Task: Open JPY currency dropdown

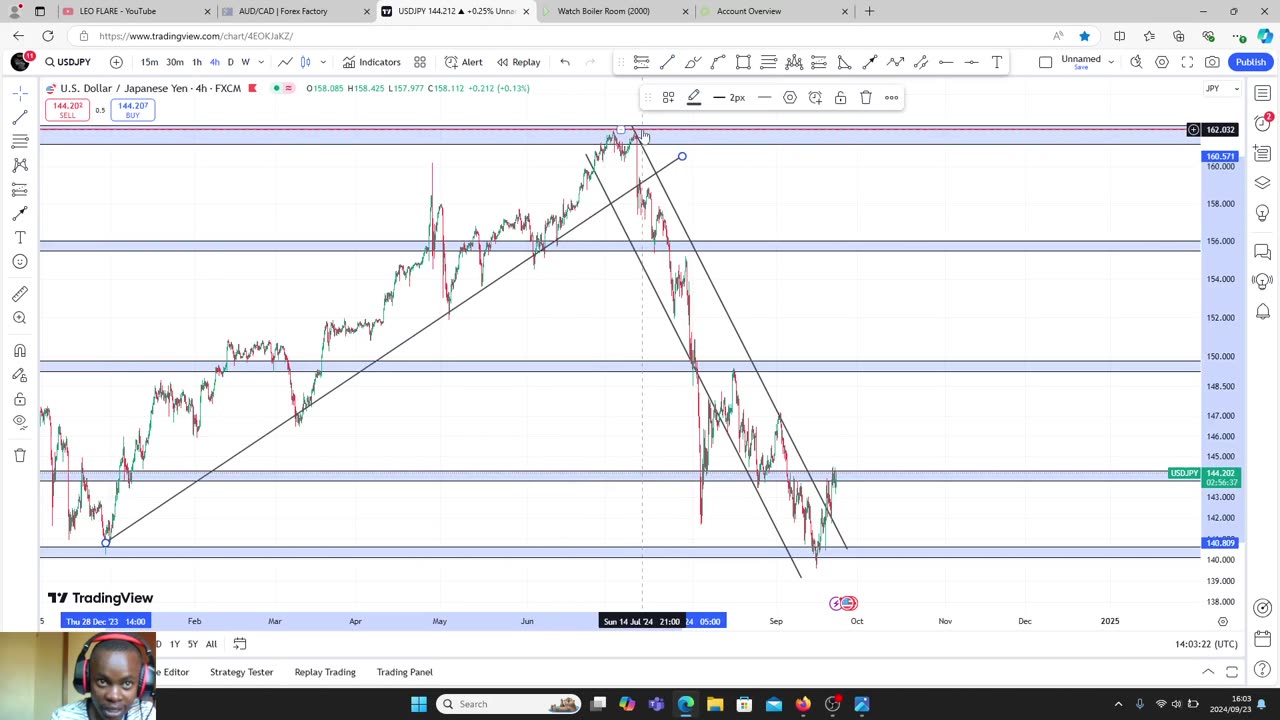Action: pyautogui.click(x=1221, y=89)
